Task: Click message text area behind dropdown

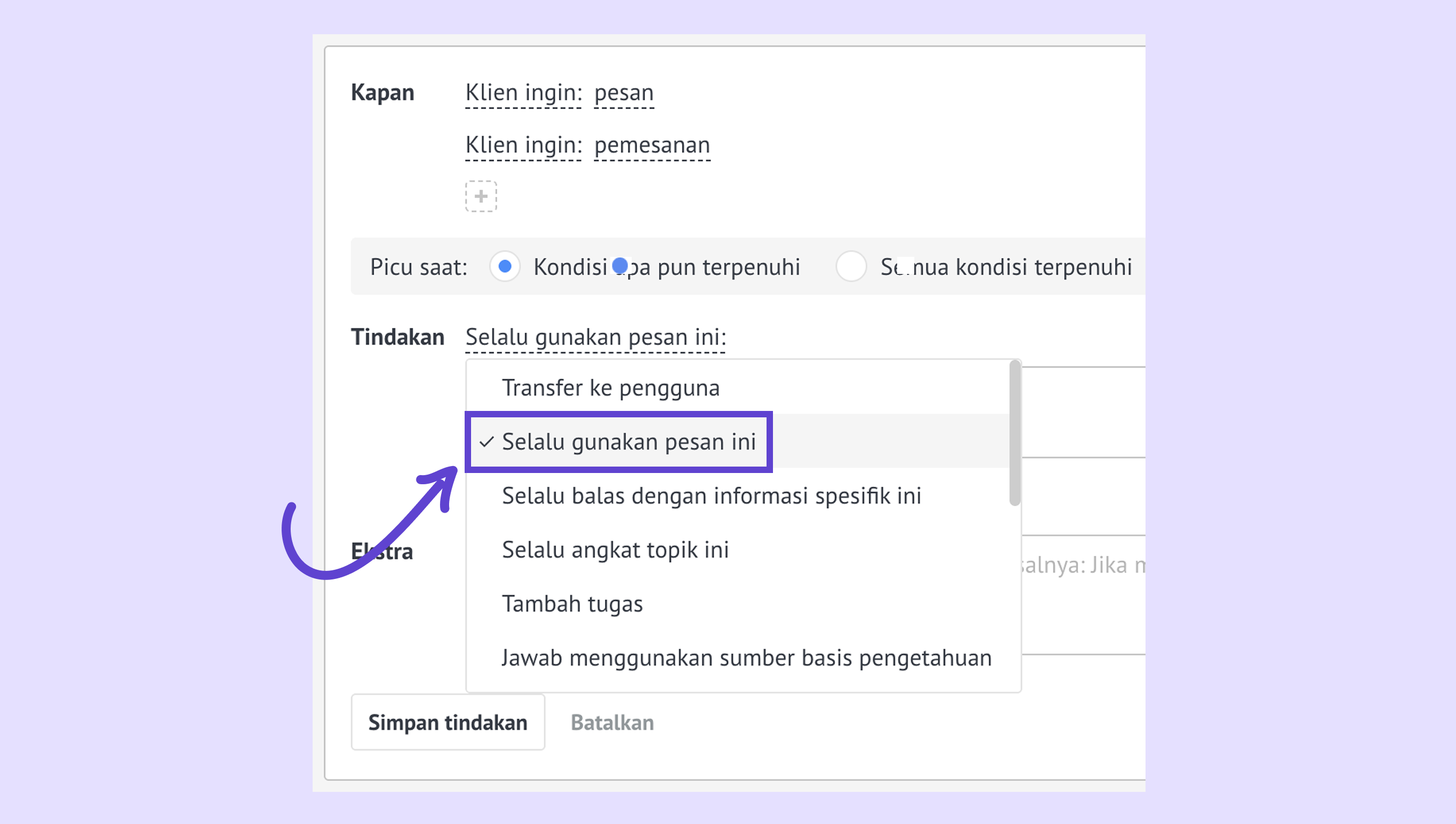Action: [x=1081, y=412]
